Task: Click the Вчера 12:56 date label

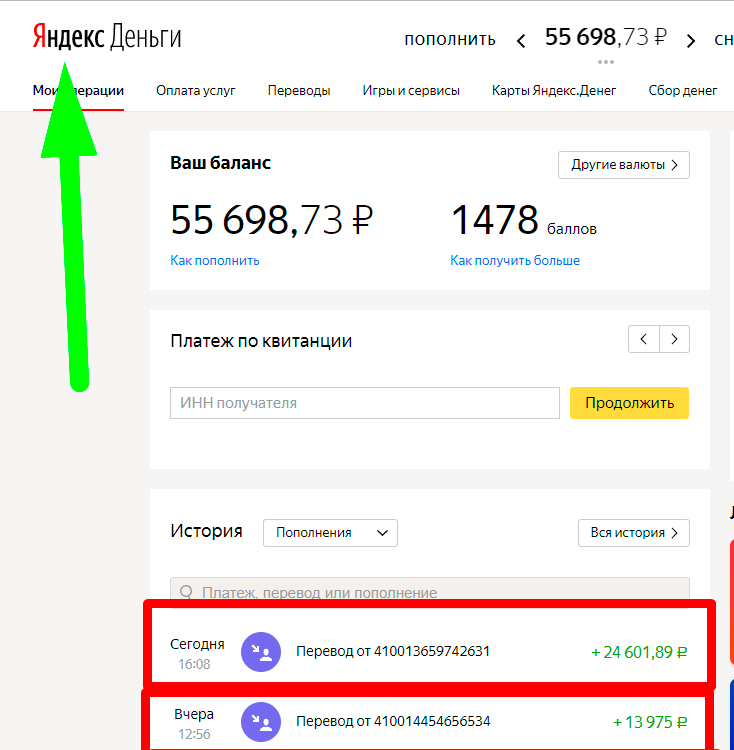Action: click(194, 724)
